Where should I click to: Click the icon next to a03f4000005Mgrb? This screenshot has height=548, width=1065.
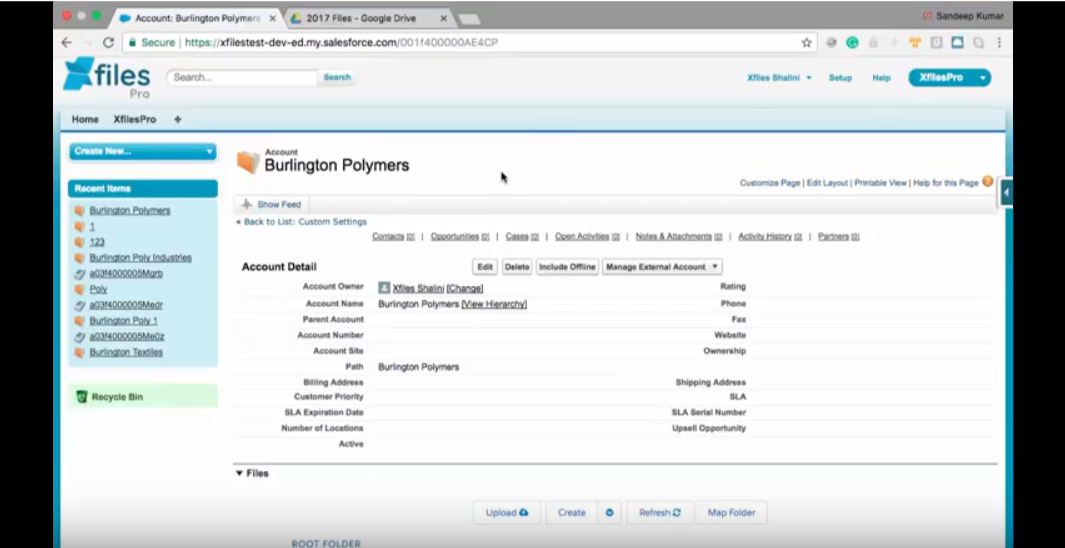coord(79,274)
